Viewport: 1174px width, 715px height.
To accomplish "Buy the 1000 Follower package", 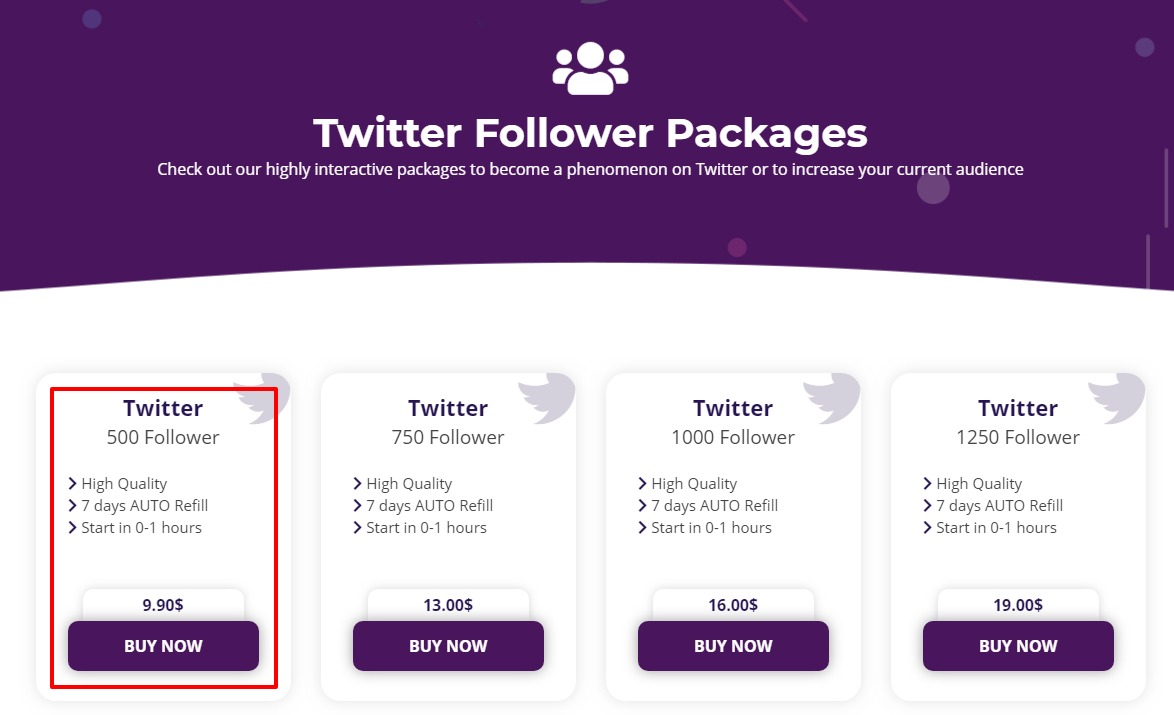I will click(733, 645).
